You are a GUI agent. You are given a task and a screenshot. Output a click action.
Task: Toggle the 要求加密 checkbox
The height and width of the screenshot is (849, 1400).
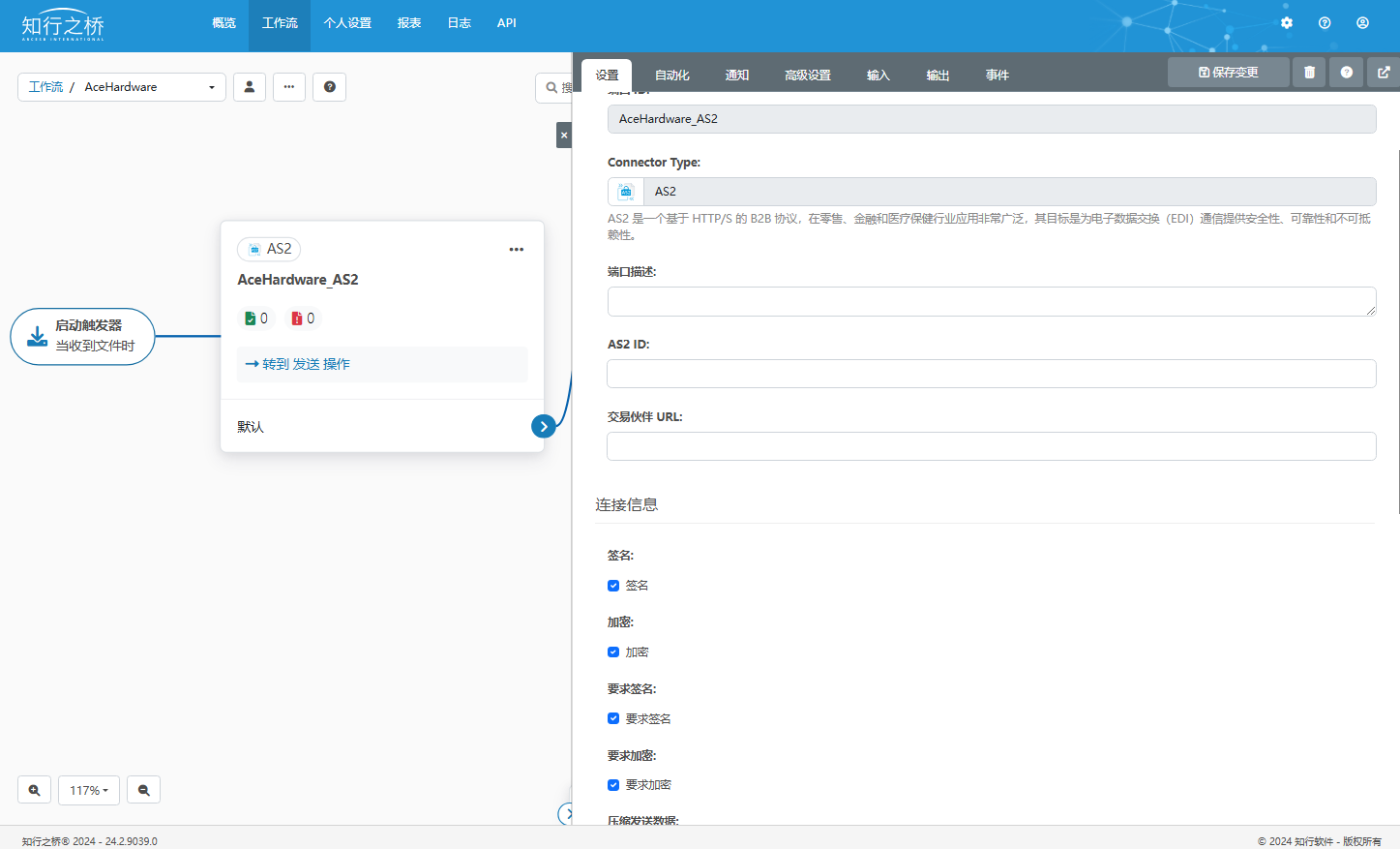point(613,785)
